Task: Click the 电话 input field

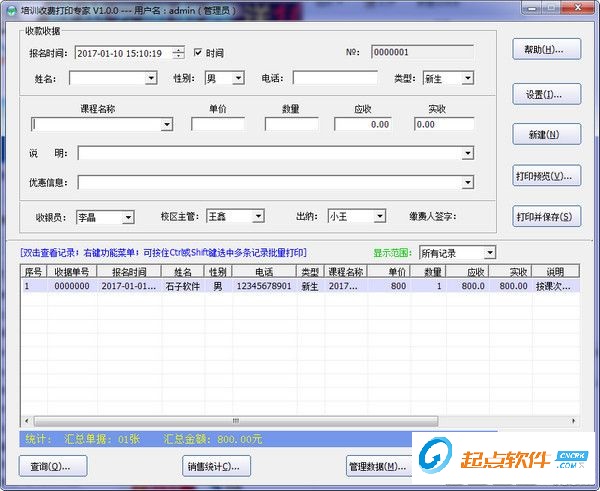Action: (x=335, y=78)
